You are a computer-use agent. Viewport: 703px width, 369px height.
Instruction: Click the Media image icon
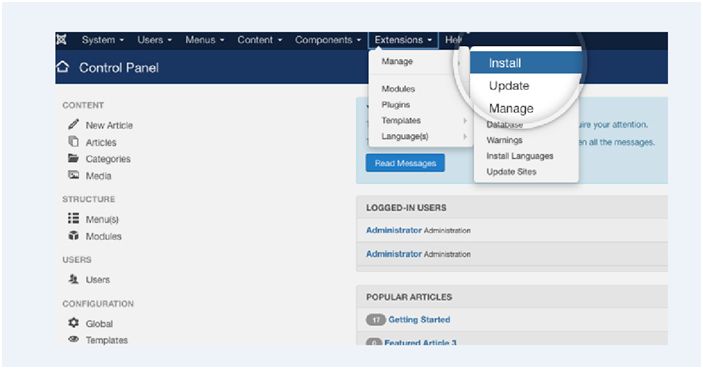[x=74, y=175]
